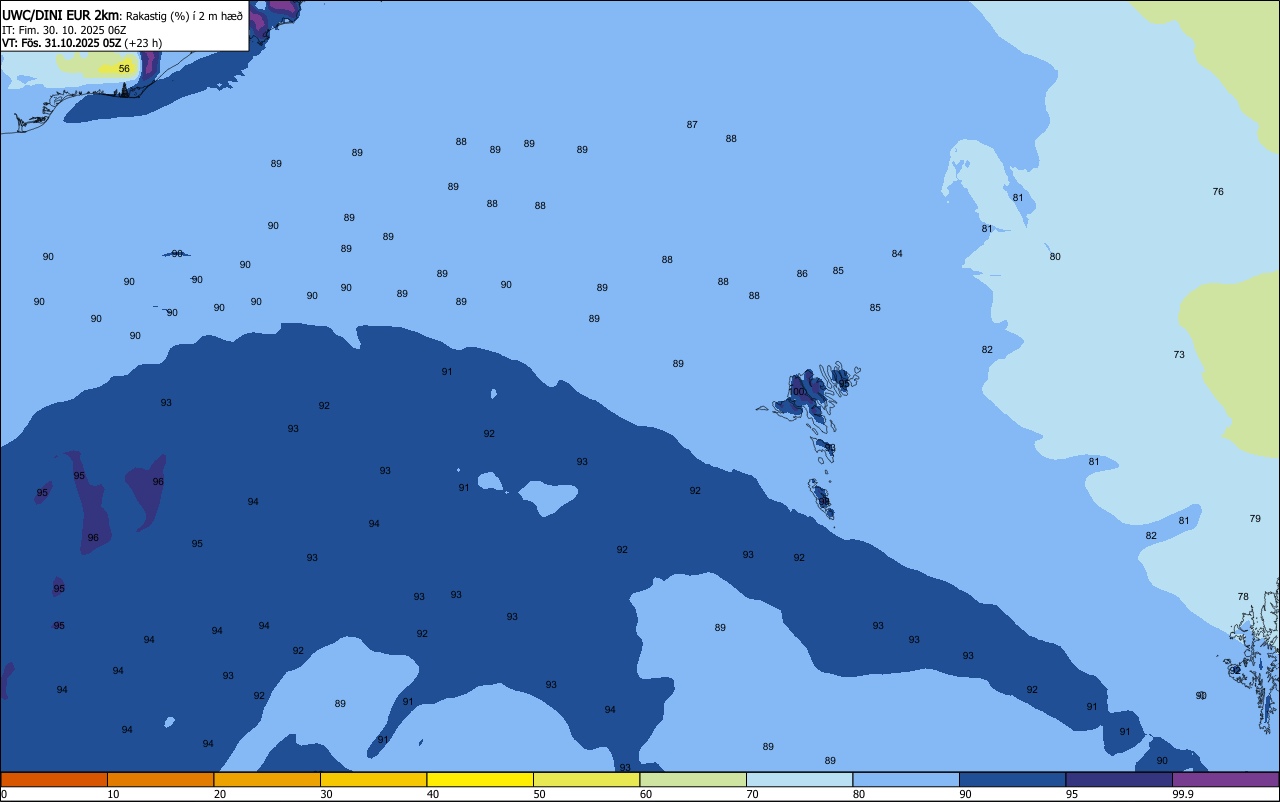Click the humidity value 84 on the map

pos(897,254)
